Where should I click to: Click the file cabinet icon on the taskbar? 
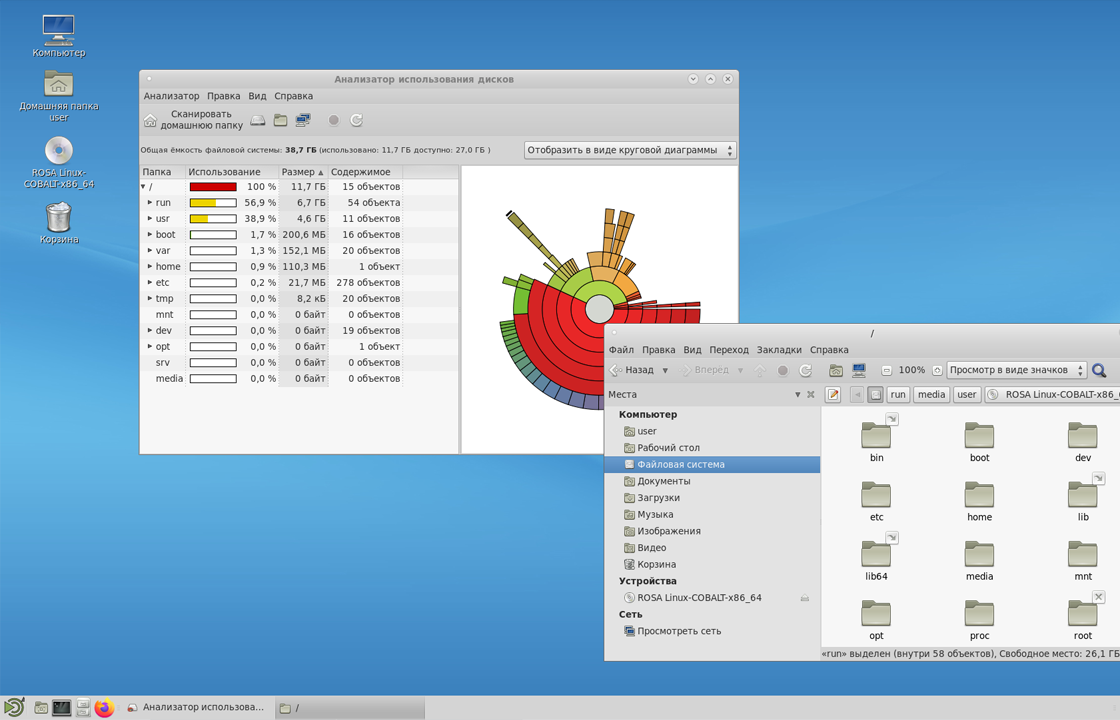pyautogui.click(x=83, y=708)
